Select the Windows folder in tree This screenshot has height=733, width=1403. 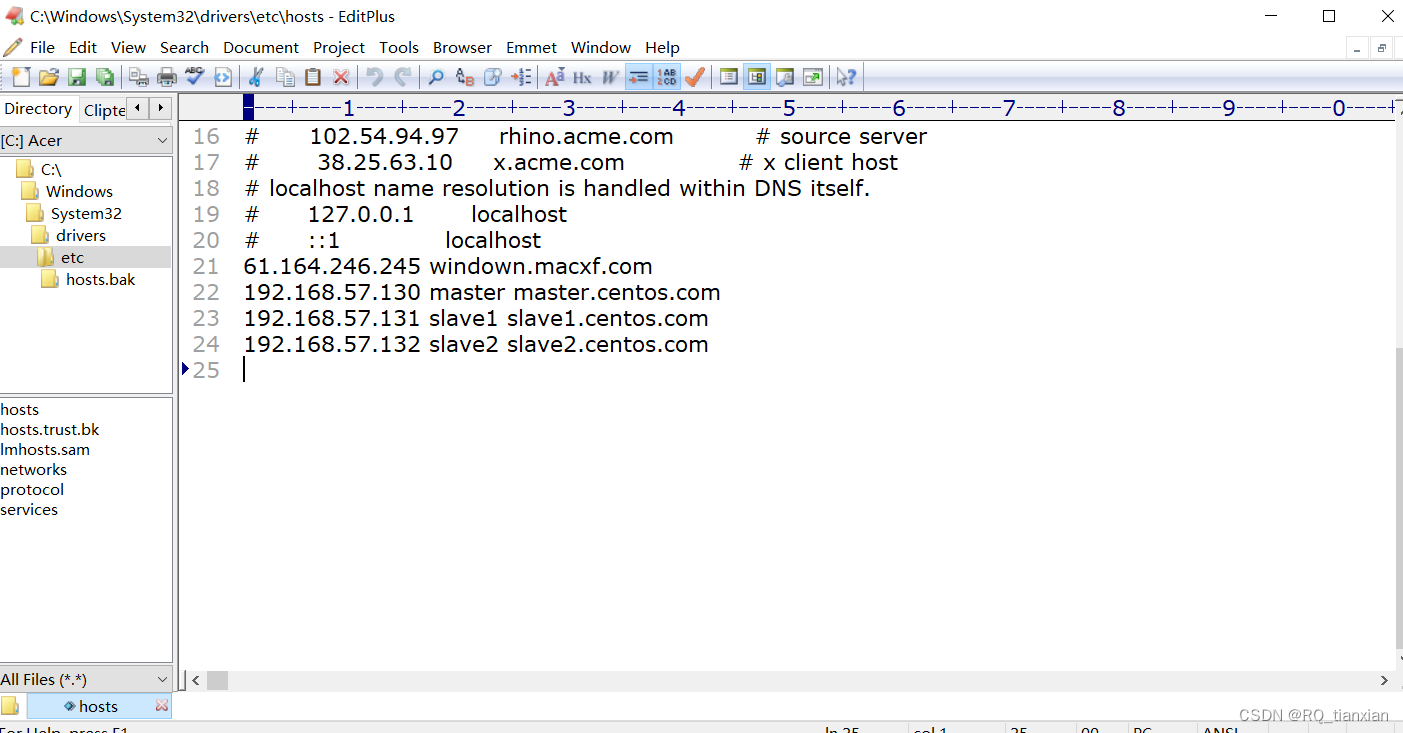(x=79, y=192)
